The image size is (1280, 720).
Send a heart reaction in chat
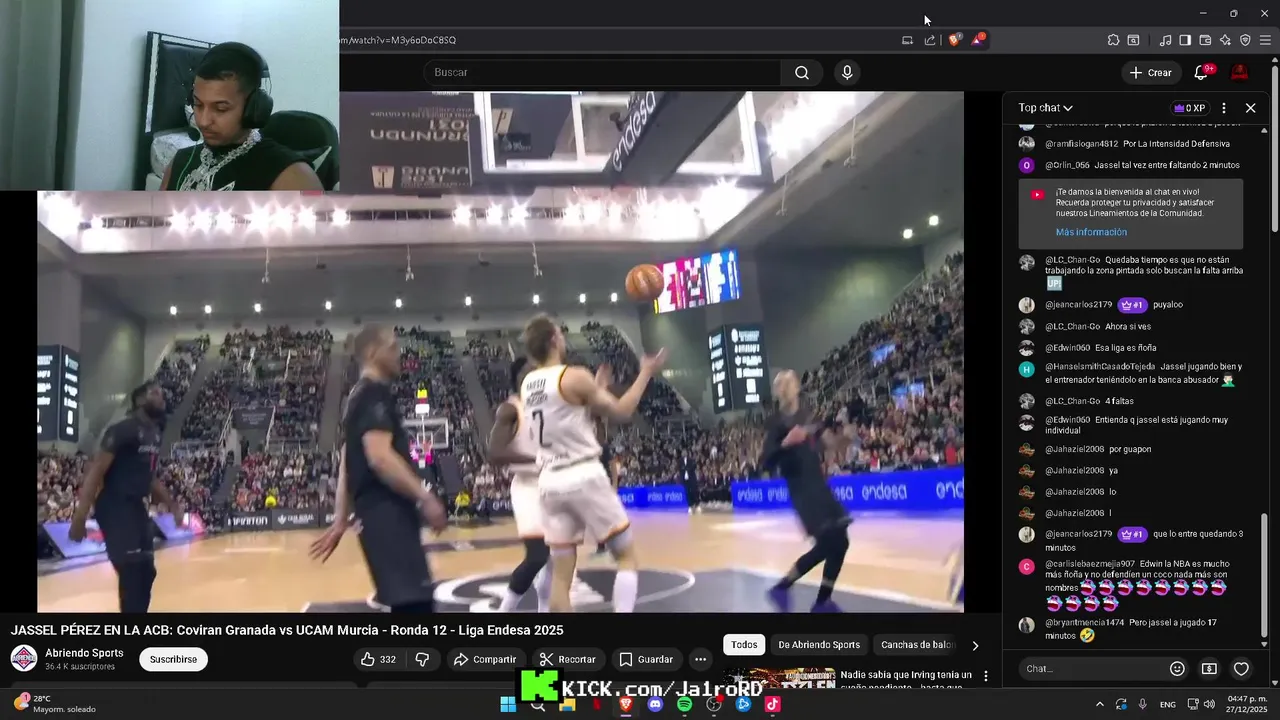1241,668
